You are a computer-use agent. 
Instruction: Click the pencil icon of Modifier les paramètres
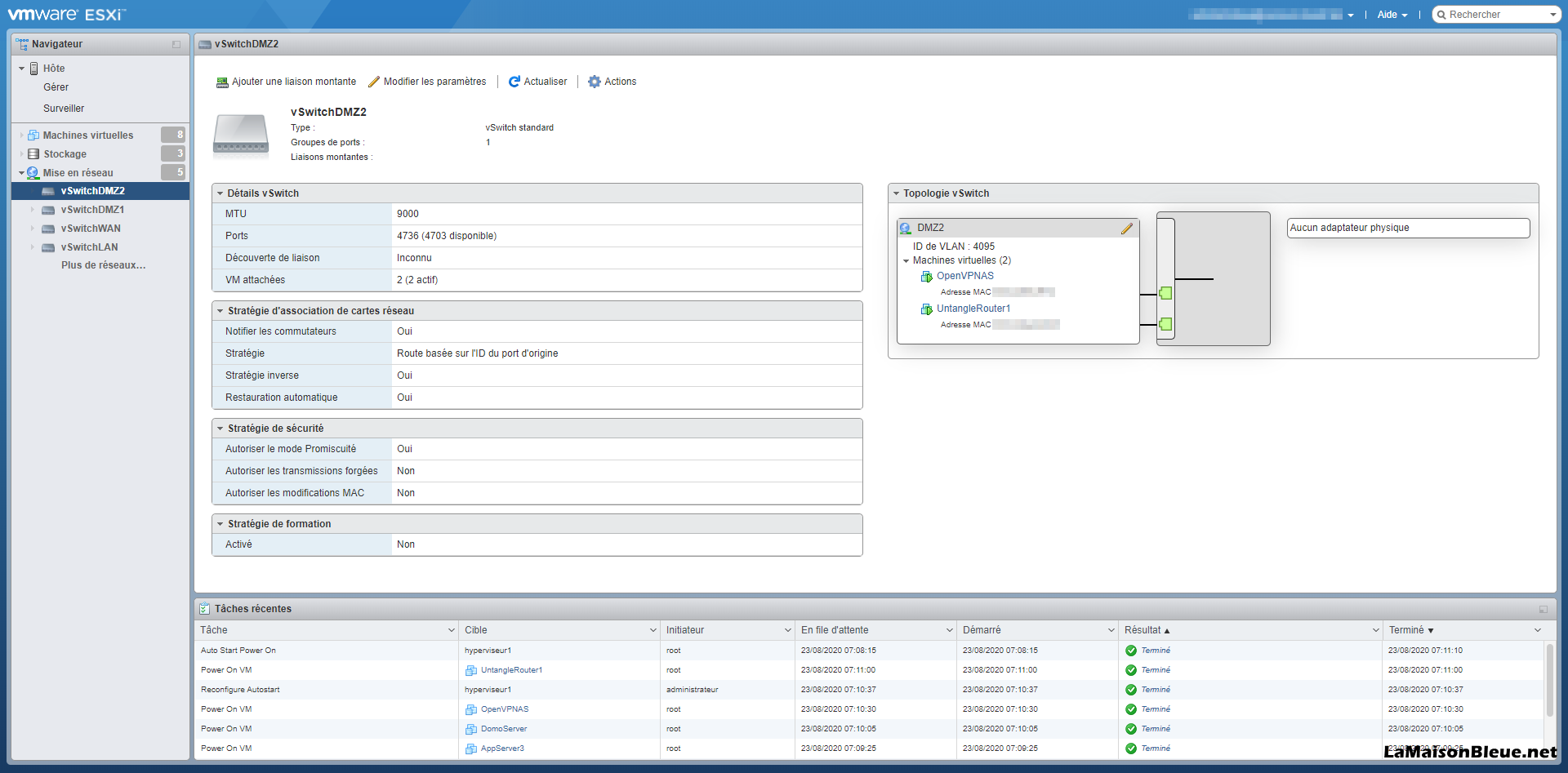374,82
